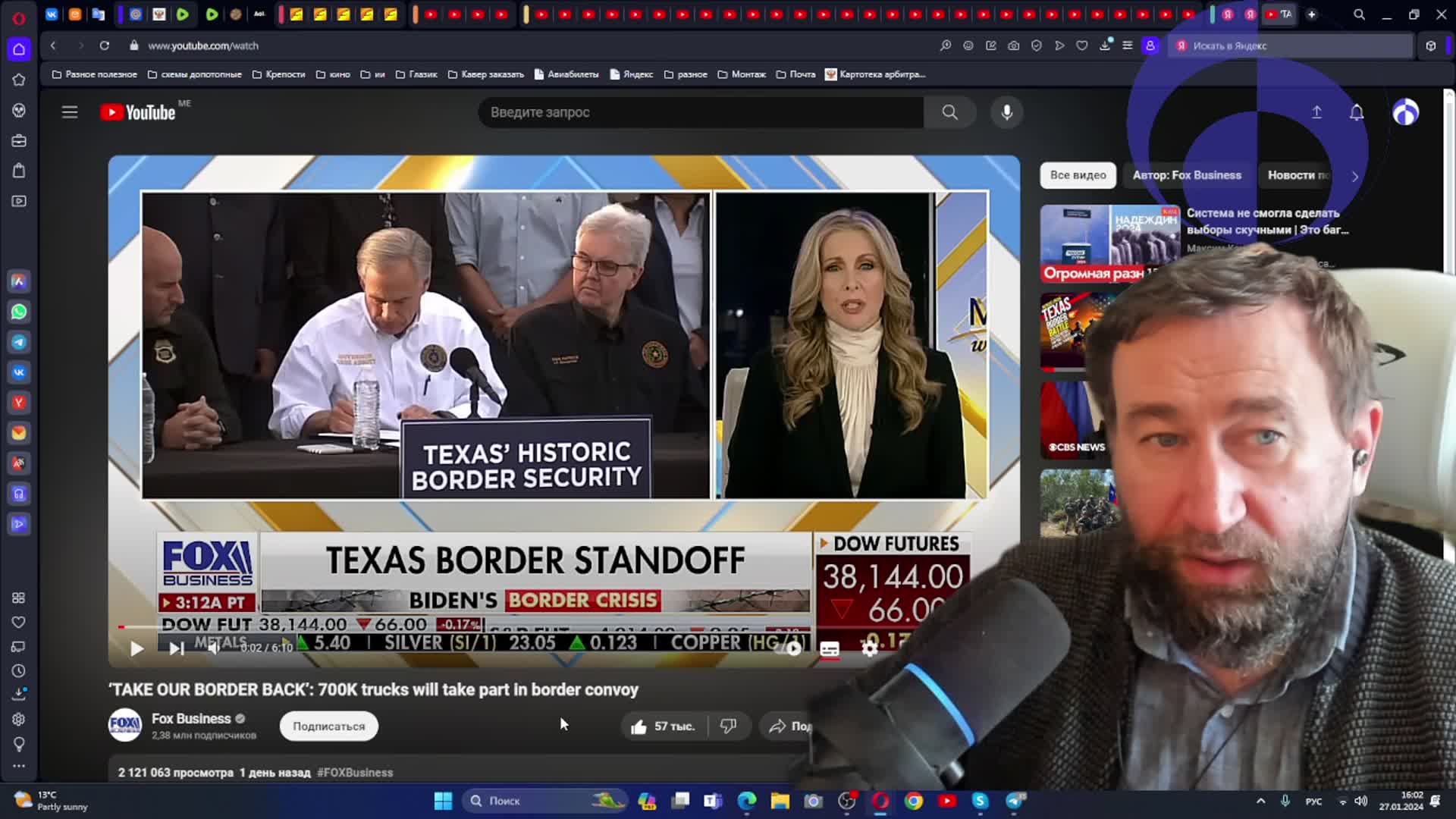
Task: Focus the YouTube search field Введите запрос
Action: (701, 112)
